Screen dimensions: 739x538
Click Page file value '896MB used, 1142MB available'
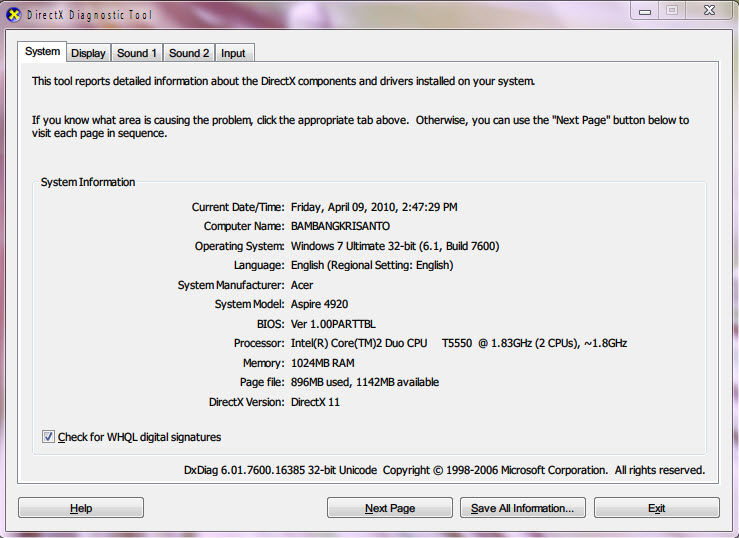tap(365, 382)
